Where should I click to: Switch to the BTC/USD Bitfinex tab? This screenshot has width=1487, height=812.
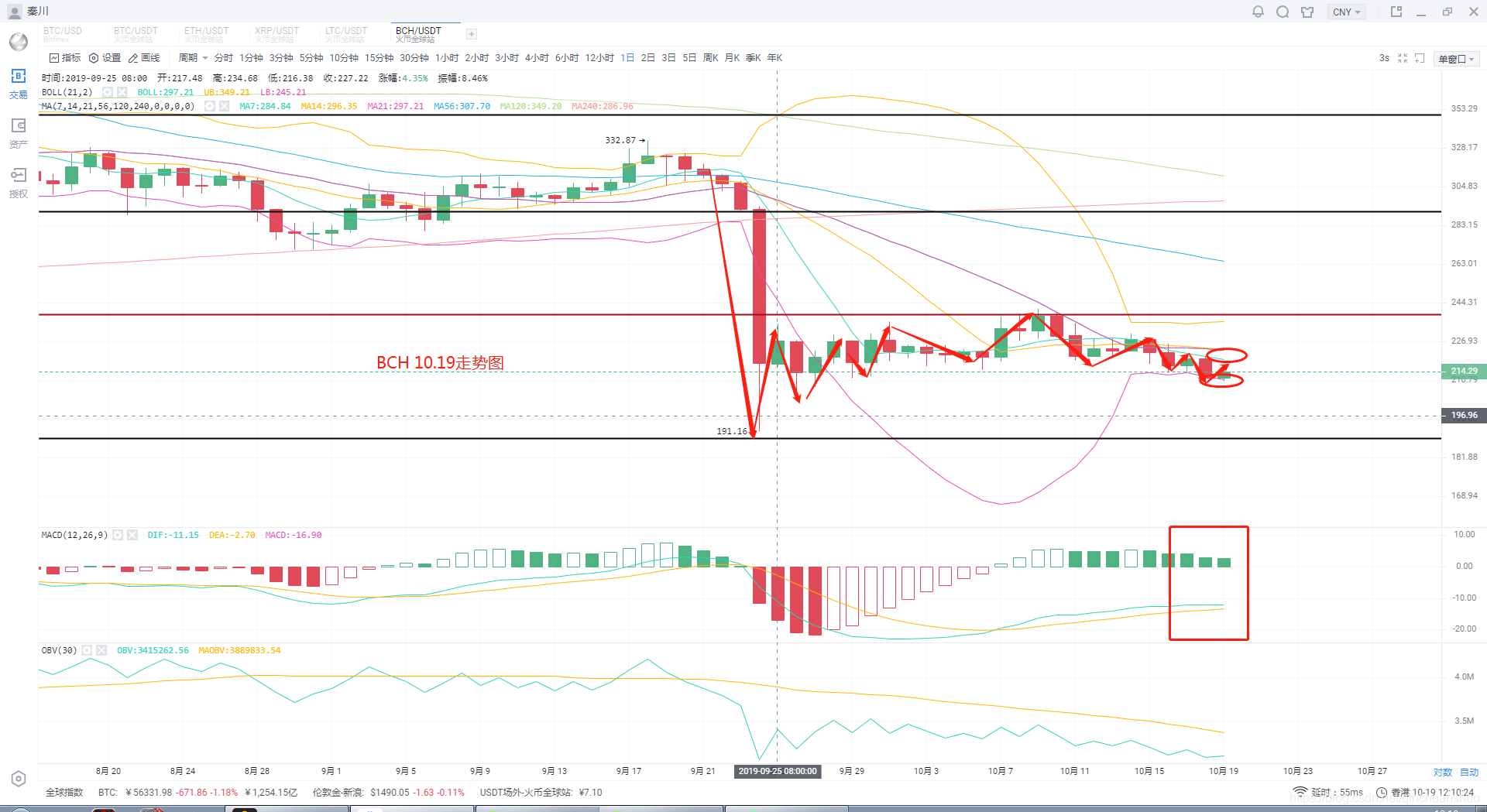(x=63, y=34)
